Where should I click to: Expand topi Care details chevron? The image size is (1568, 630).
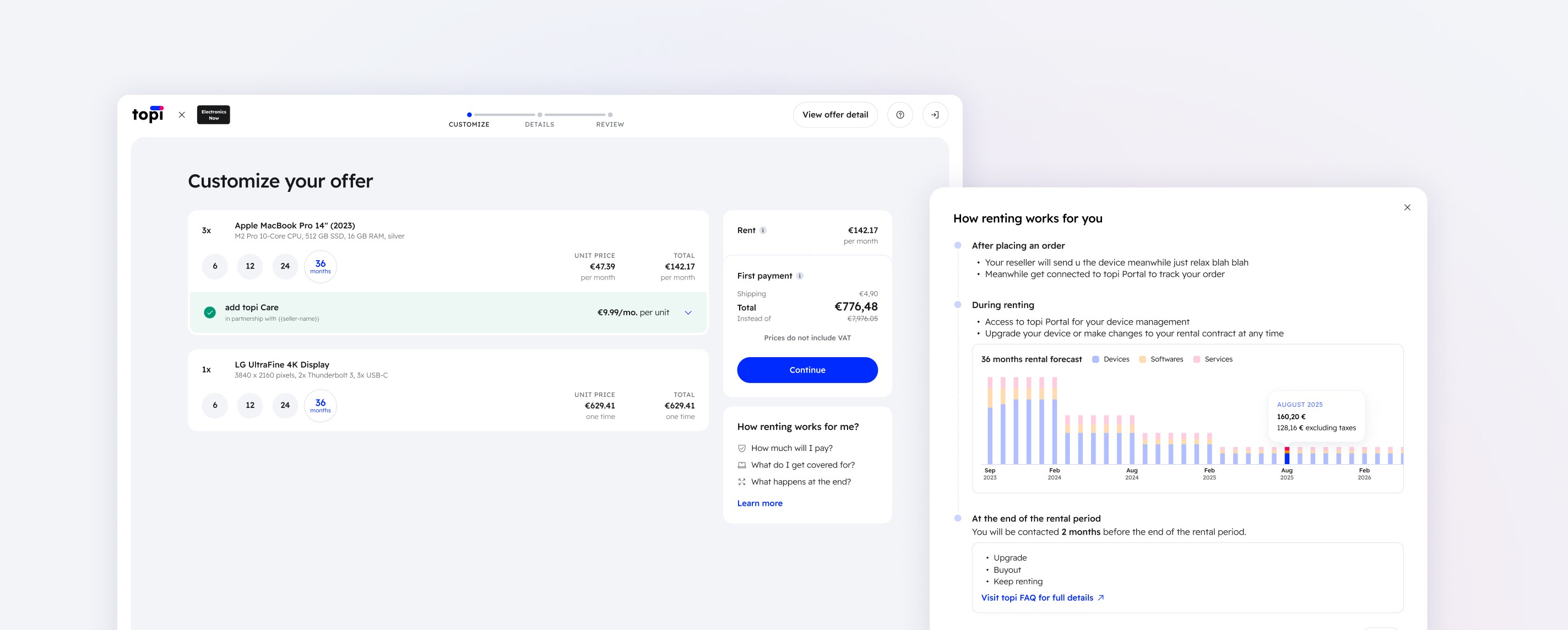click(688, 313)
